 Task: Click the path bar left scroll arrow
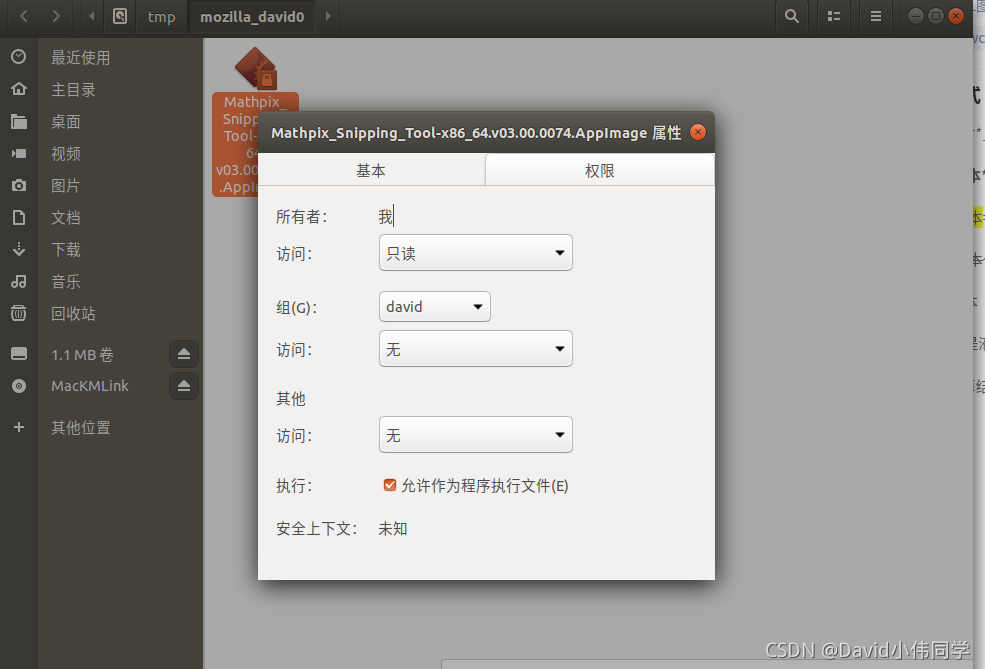pyautogui.click(x=92, y=16)
